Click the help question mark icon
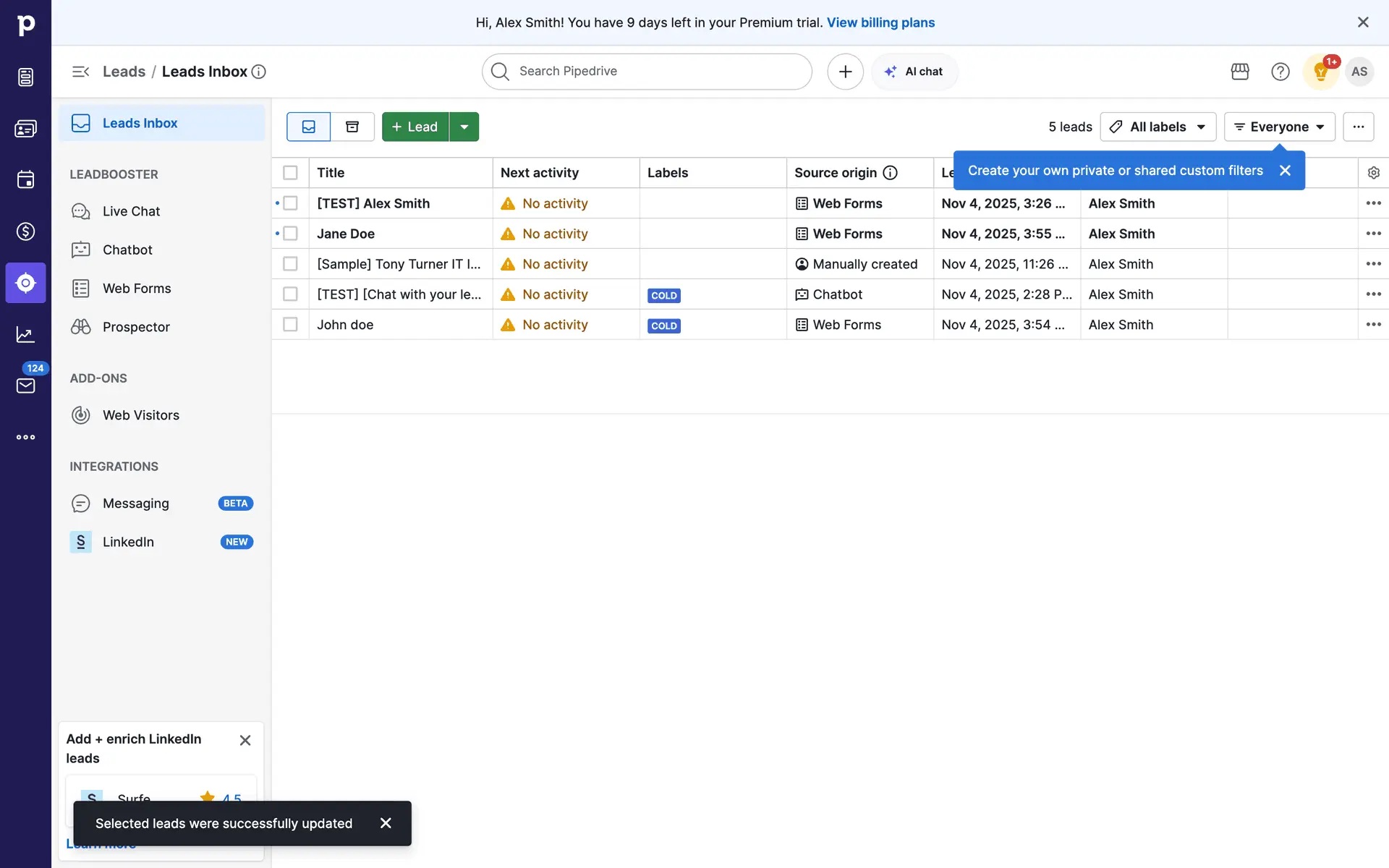Viewport: 1389px width, 868px height. click(x=1280, y=72)
